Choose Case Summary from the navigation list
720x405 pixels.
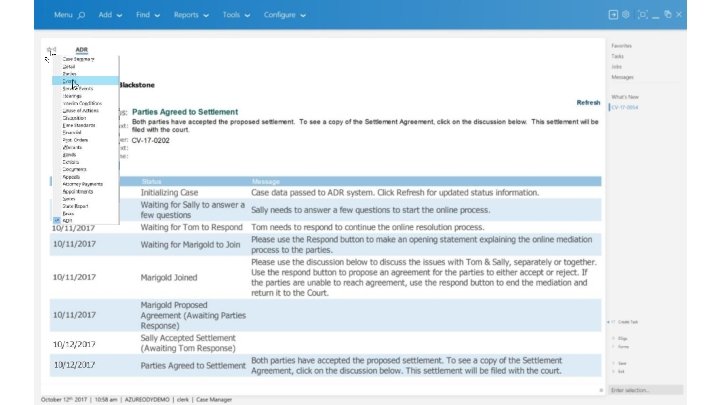click(x=79, y=59)
